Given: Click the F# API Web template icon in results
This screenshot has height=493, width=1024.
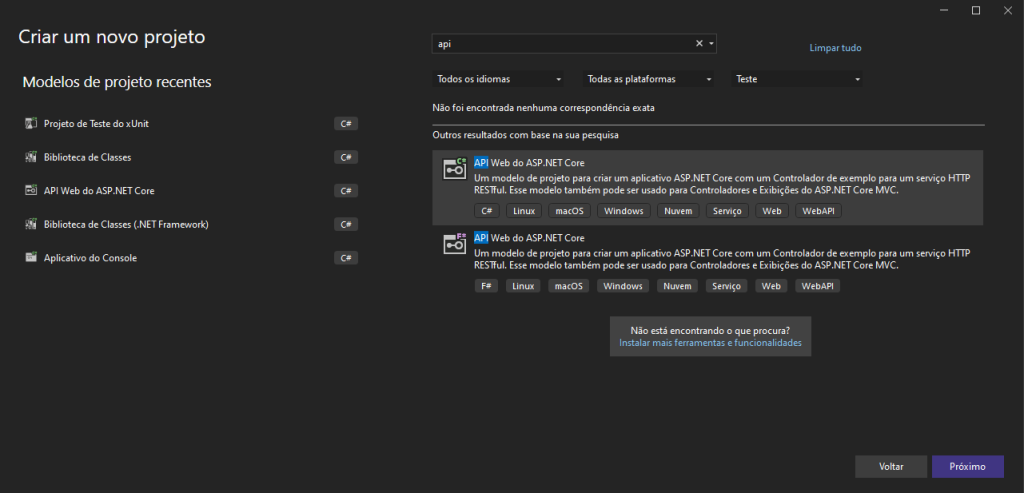Looking at the screenshot, I should [x=455, y=243].
